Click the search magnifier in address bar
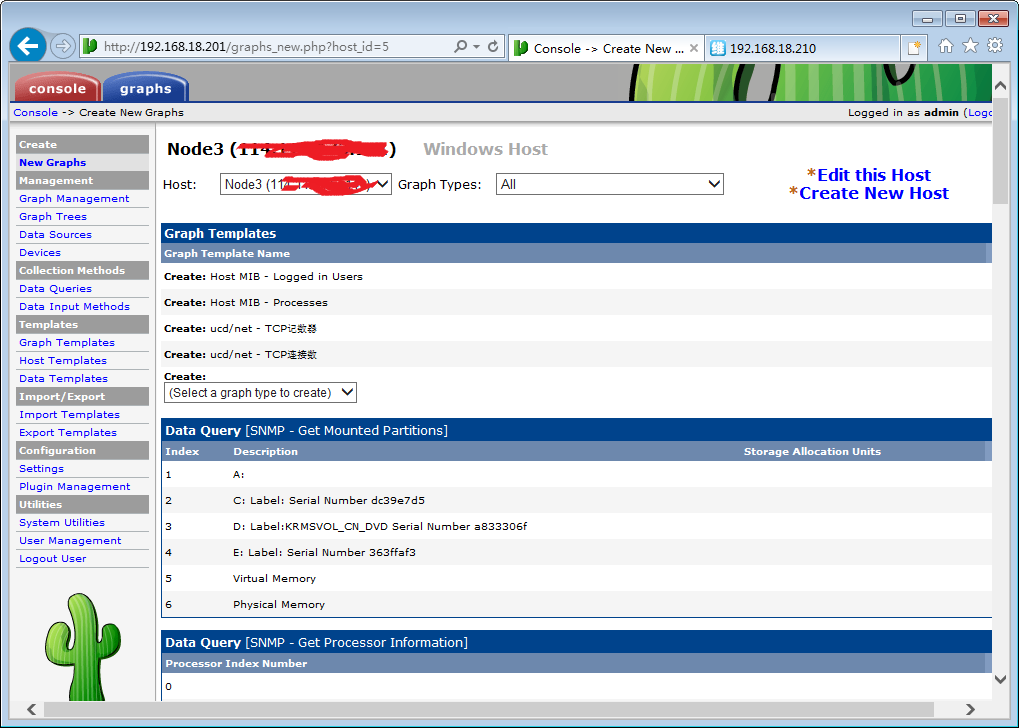Image resolution: width=1019 pixels, height=728 pixels. point(460,46)
